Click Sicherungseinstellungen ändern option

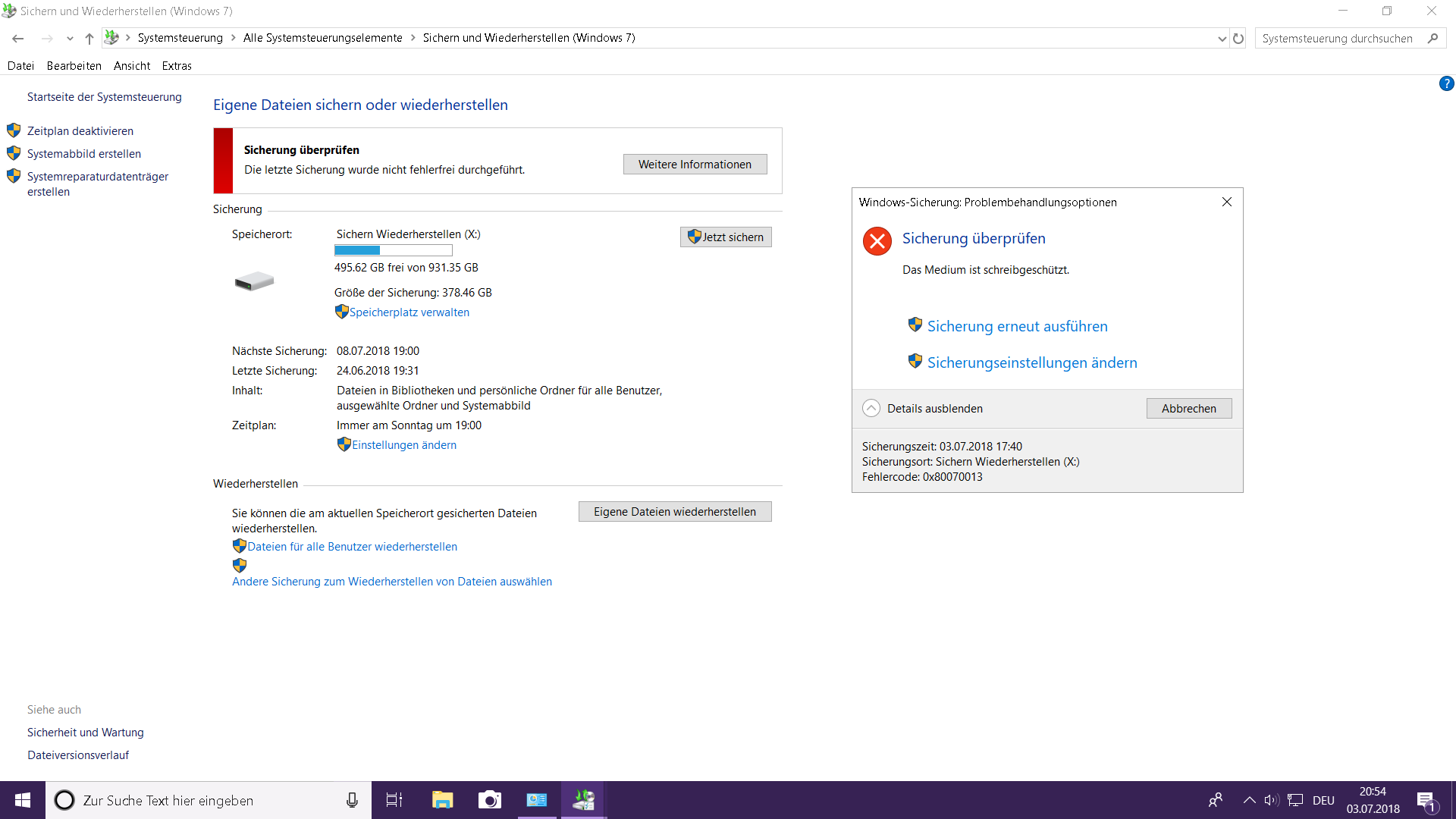coord(1032,362)
